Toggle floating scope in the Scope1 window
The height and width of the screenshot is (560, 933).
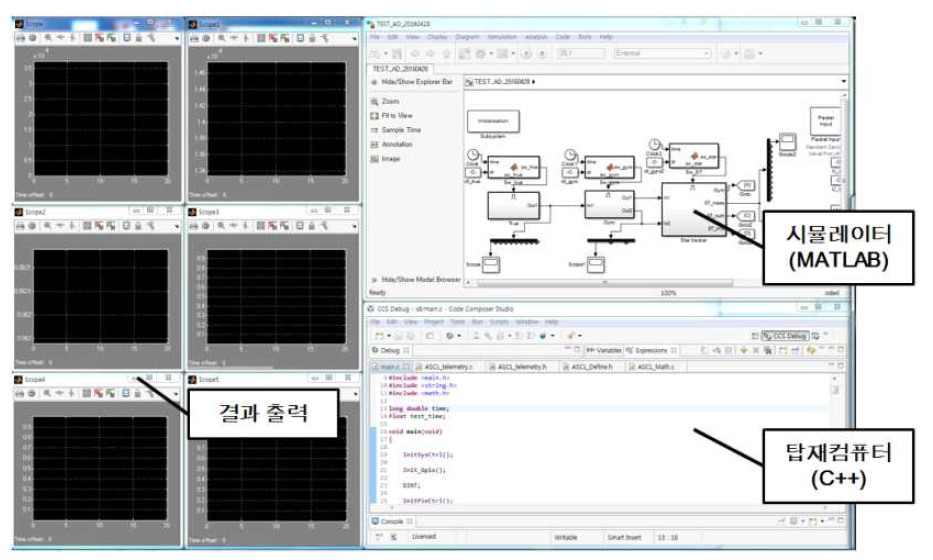point(300,38)
